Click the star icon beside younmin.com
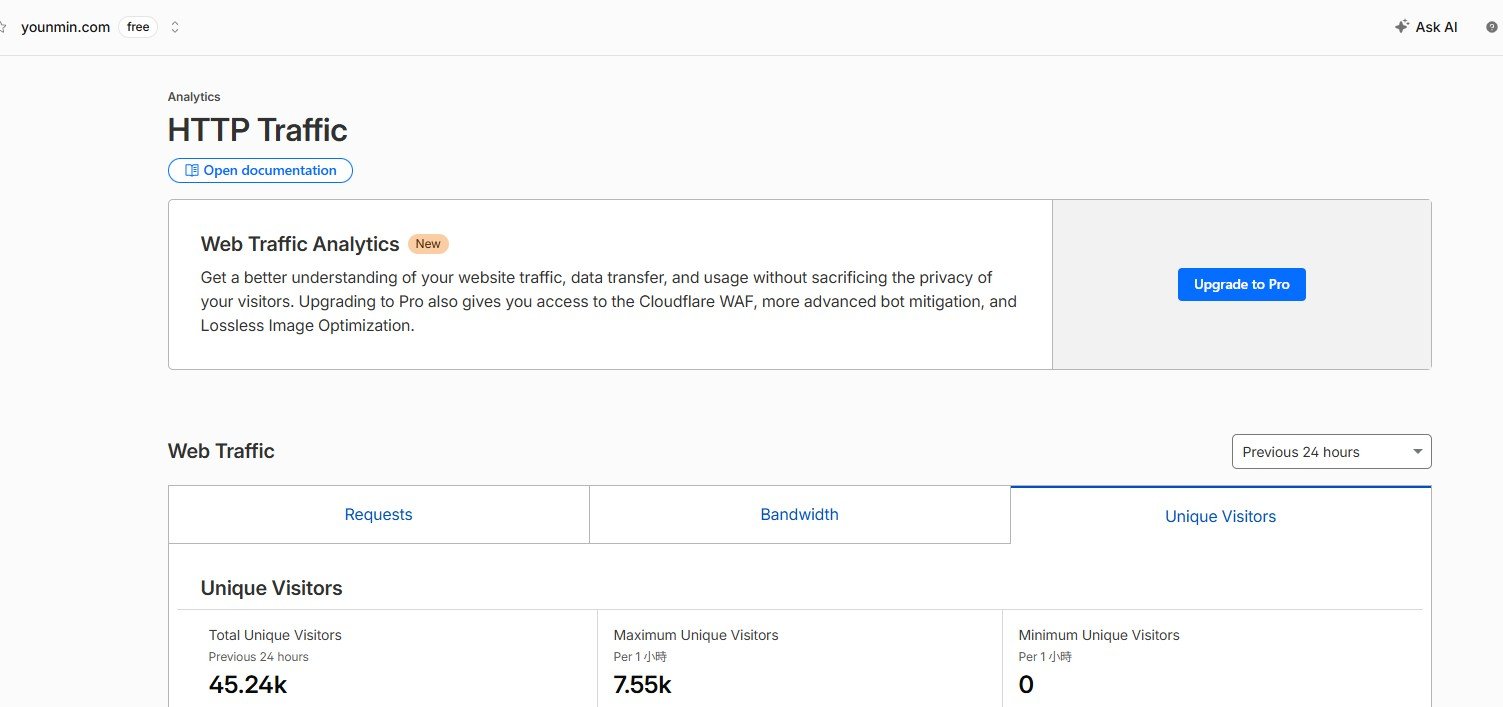The image size is (1503, 707). pyautogui.click(x=3, y=27)
